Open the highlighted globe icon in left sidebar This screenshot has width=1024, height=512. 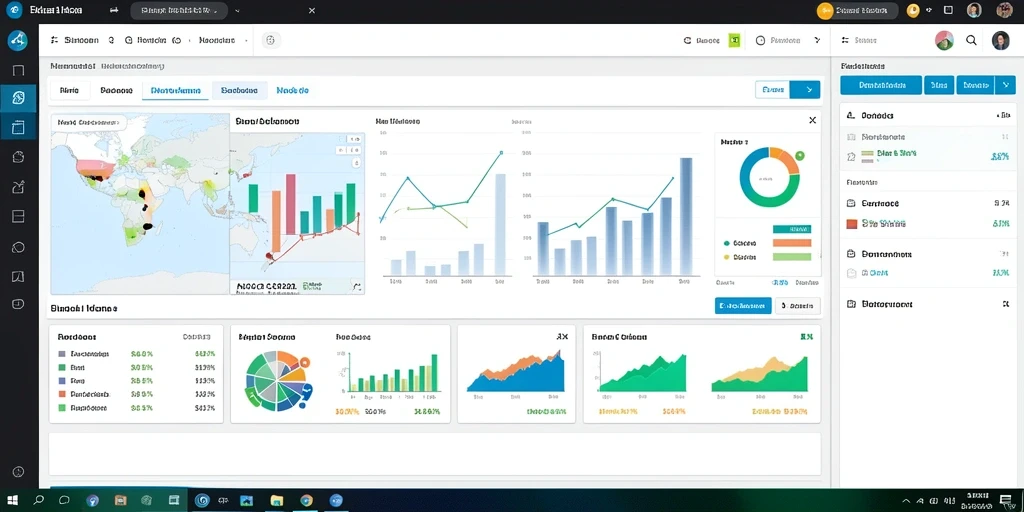click(x=18, y=99)
